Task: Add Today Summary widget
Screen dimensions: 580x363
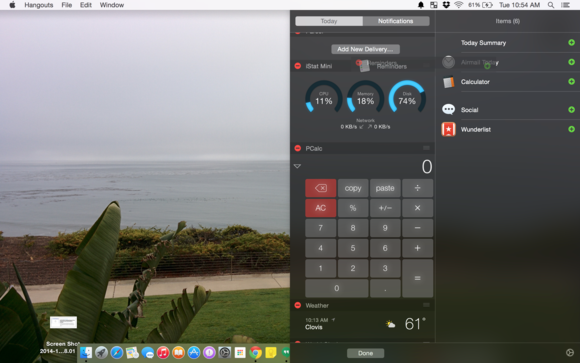Action: click(571, 43)
